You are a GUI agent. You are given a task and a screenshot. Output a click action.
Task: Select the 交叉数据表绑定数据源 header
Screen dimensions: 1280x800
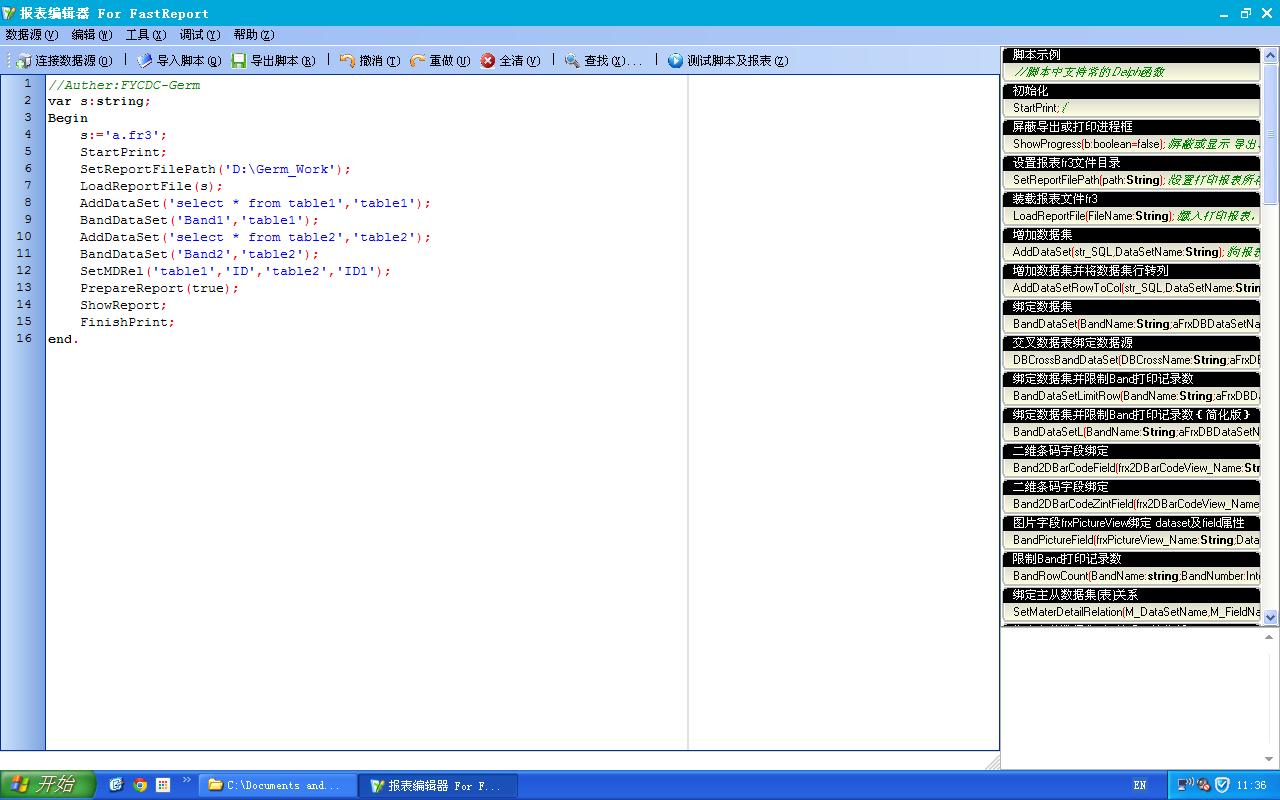pyautogui.click(x=1131, y=343)
